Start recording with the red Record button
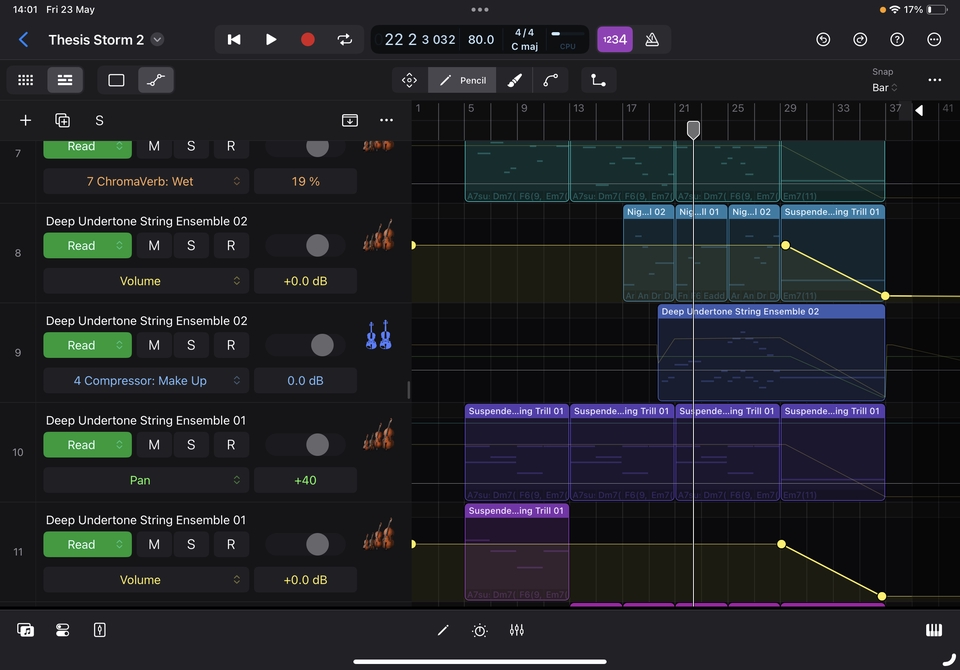The height and width of the screenshot is (670, 960). click(307, 40)
